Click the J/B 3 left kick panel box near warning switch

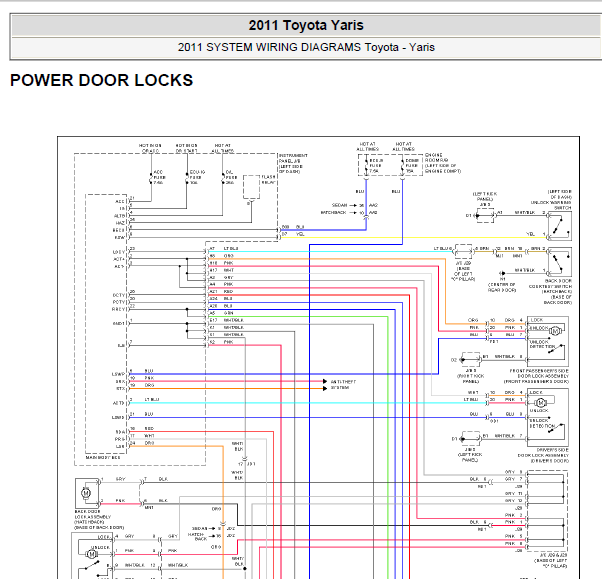point(485,216)
